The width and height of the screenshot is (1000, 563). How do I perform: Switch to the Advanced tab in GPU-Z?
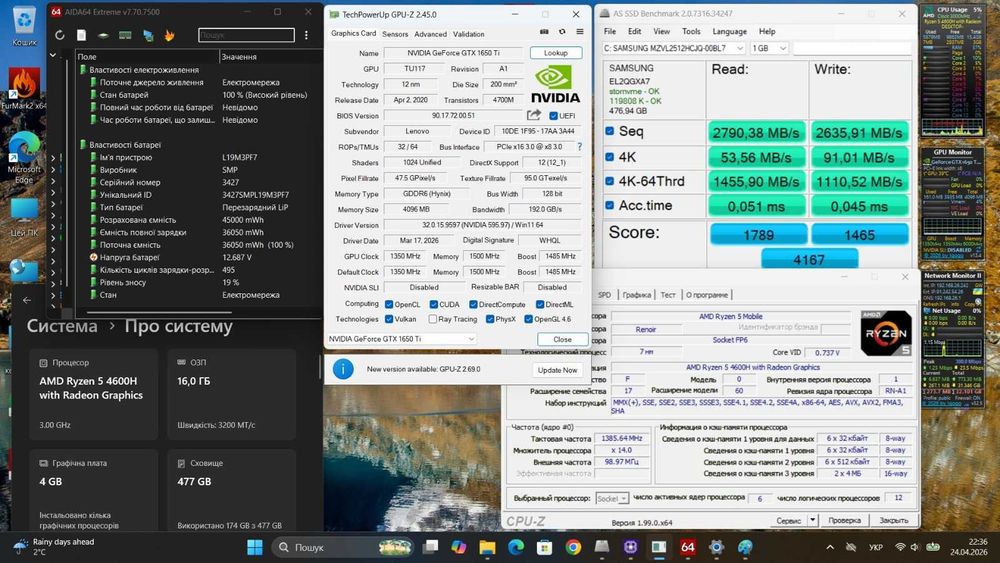click(430, 34)
